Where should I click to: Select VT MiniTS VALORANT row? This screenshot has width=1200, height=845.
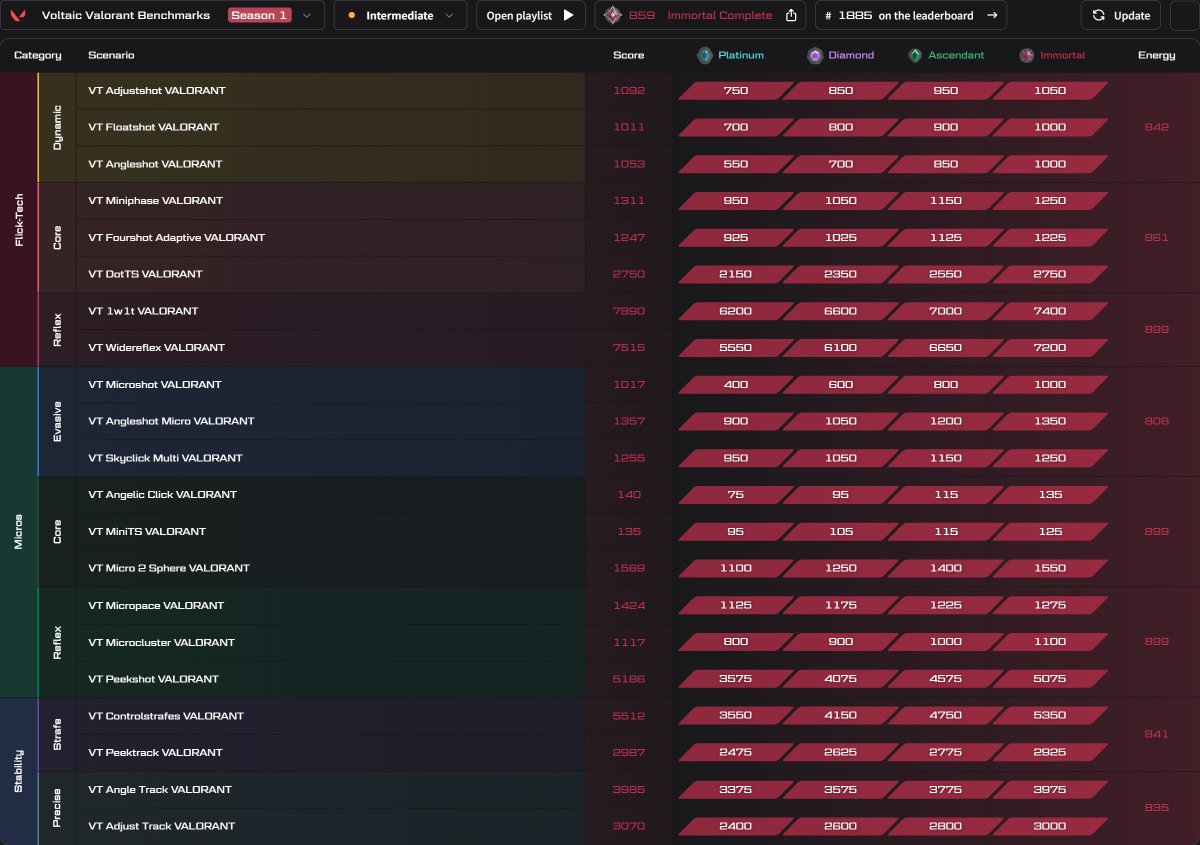[x=331, y=531]
